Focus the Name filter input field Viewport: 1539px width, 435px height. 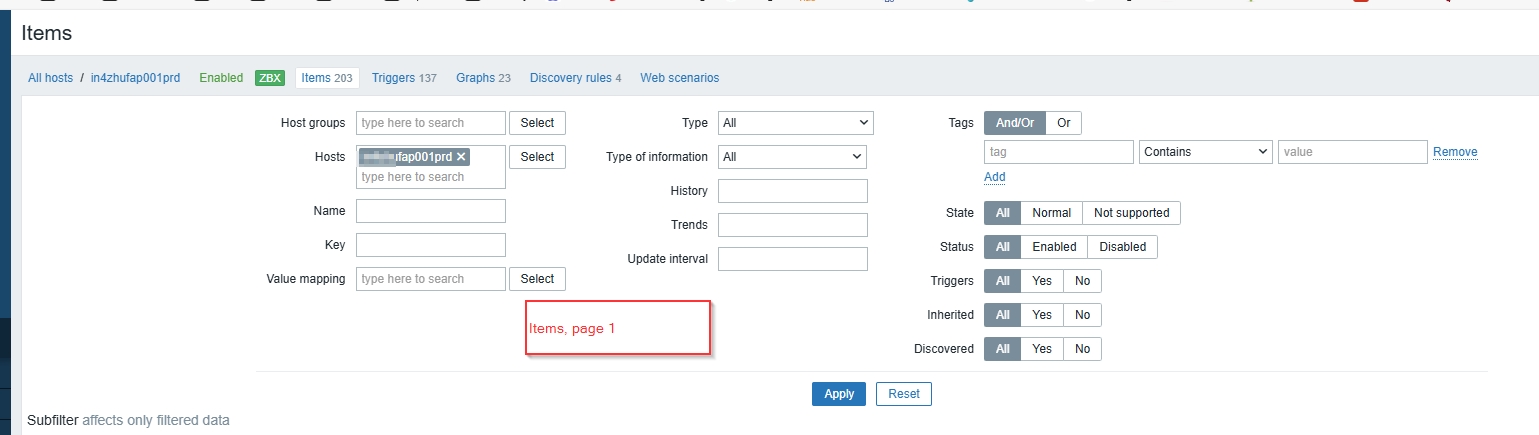coord(430,211)
